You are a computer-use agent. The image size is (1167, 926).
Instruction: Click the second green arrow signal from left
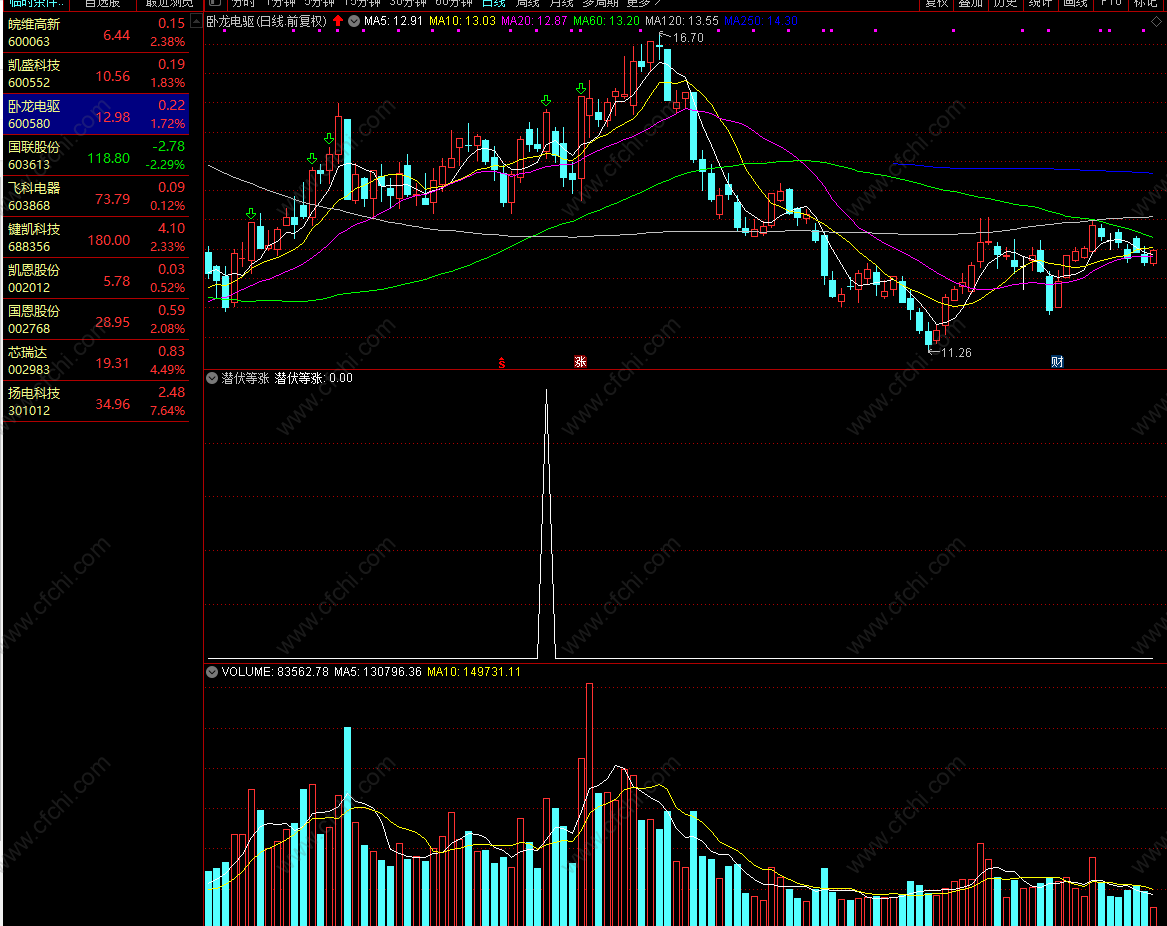(x=312, y=159)
